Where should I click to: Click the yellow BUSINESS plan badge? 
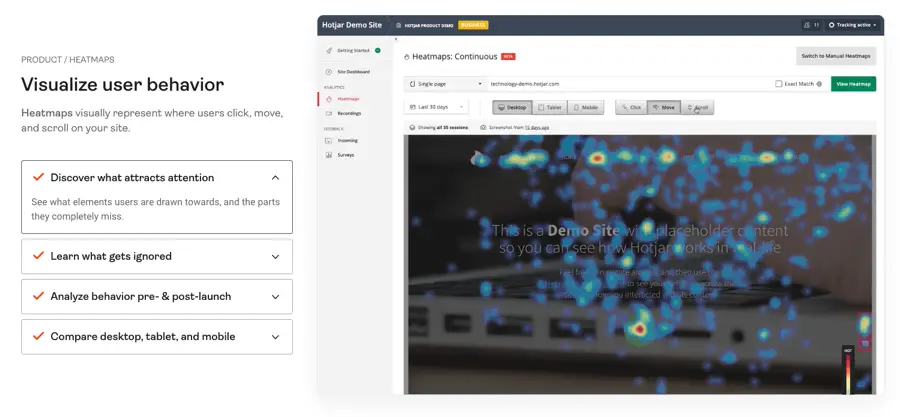tap(474, 25)
